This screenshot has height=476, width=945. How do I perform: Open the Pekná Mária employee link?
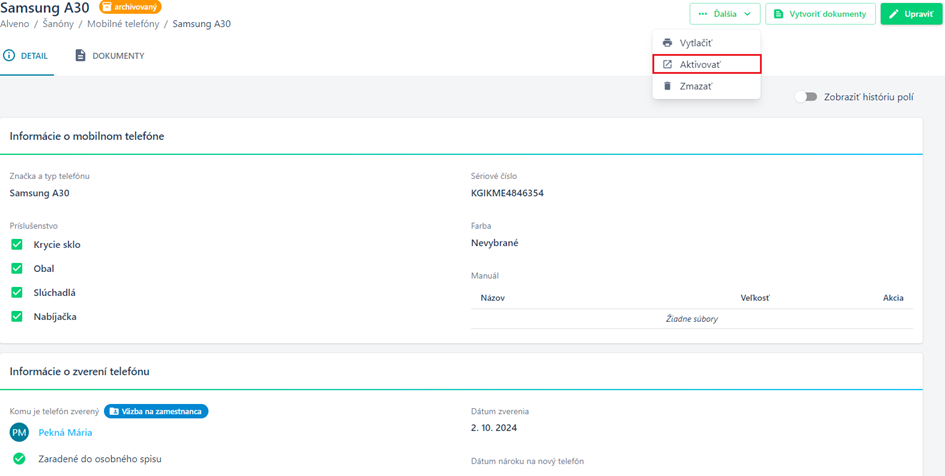(x=65, y=433)
